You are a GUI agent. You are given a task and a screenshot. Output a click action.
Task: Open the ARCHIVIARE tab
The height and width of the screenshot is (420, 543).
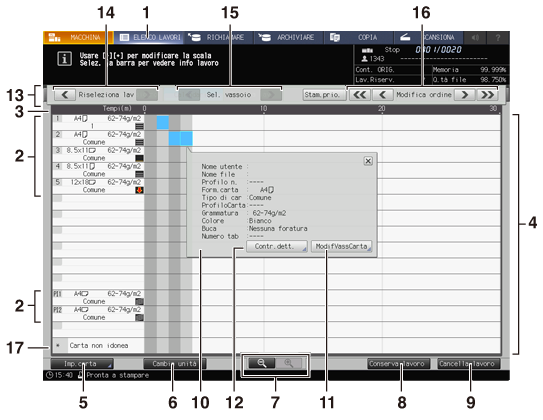pyautogui.click(x=289, y=37)
